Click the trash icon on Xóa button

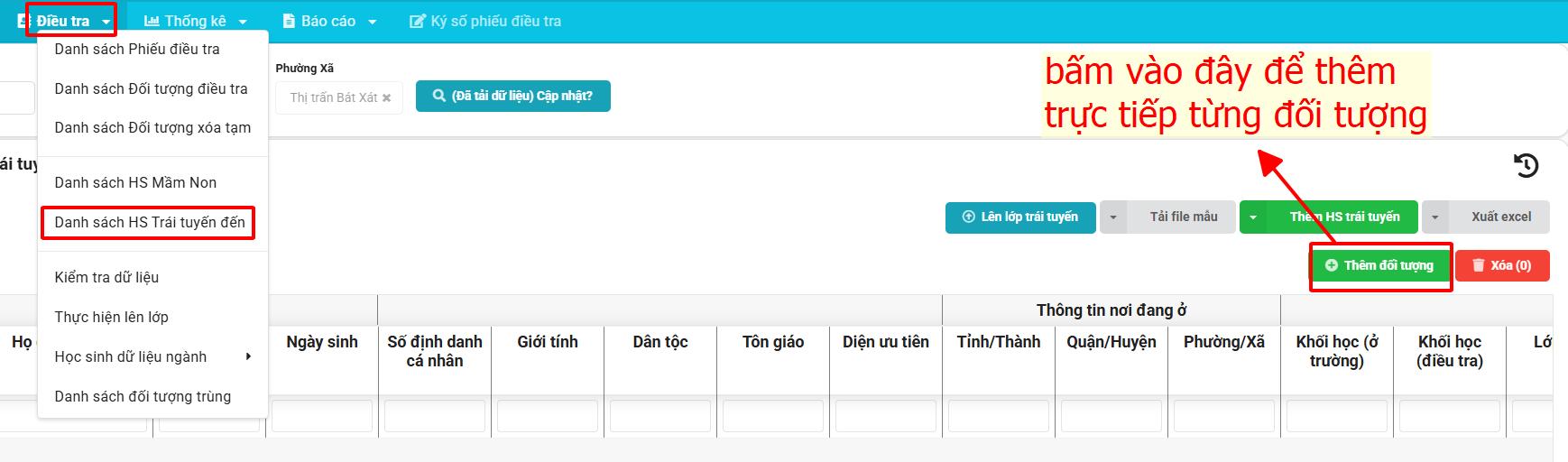click(x=1478, y=265)
